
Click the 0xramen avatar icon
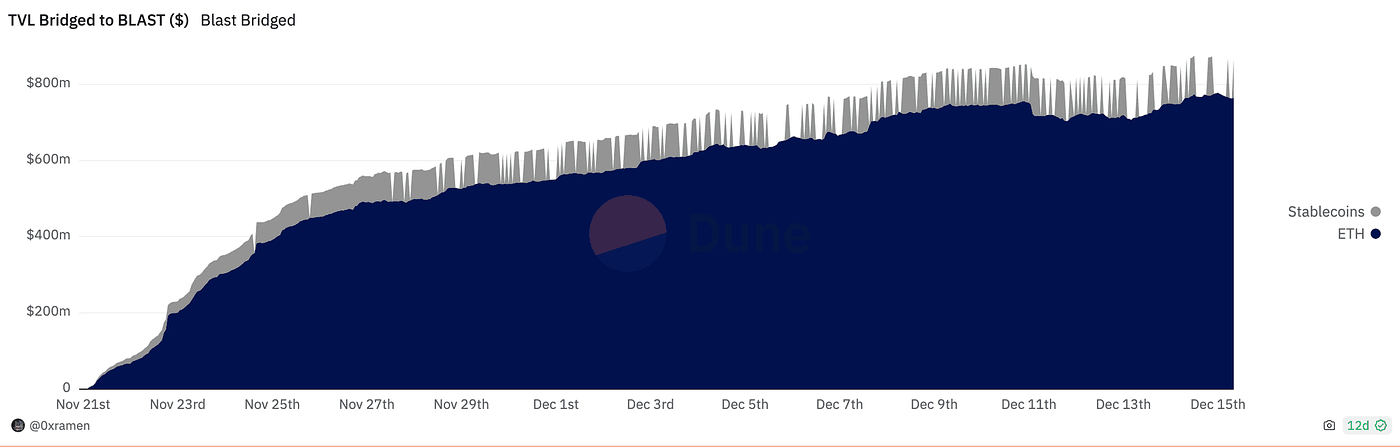tap(17, 425)
